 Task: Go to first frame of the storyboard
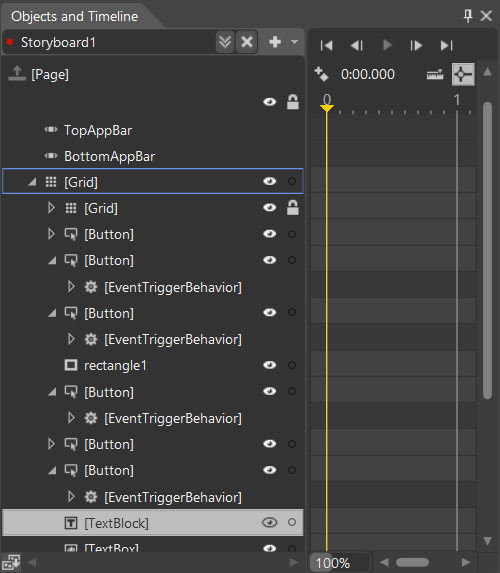click(326, 45)
